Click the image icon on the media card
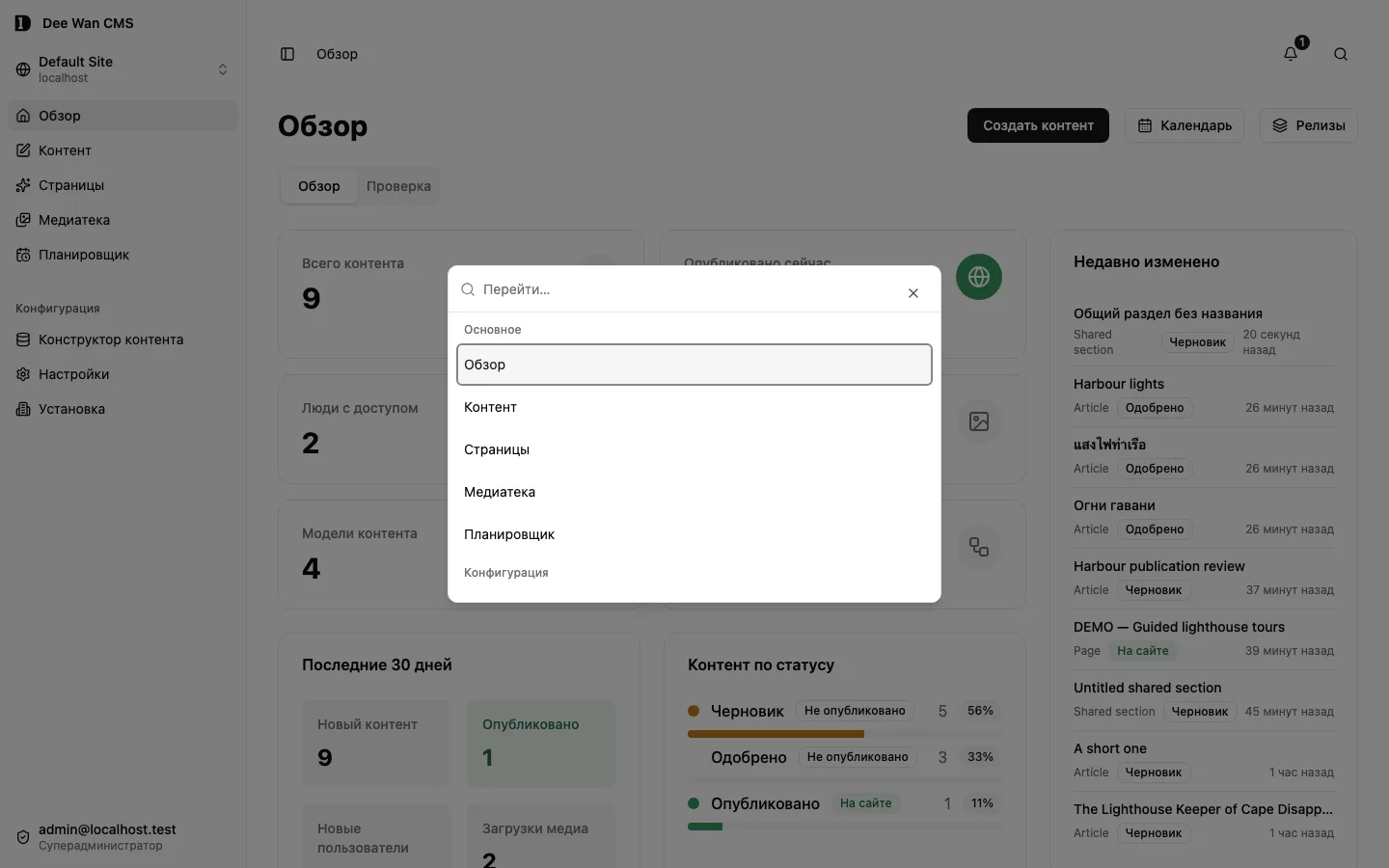This screenshot has height=868, width=1389. (979, 421)
